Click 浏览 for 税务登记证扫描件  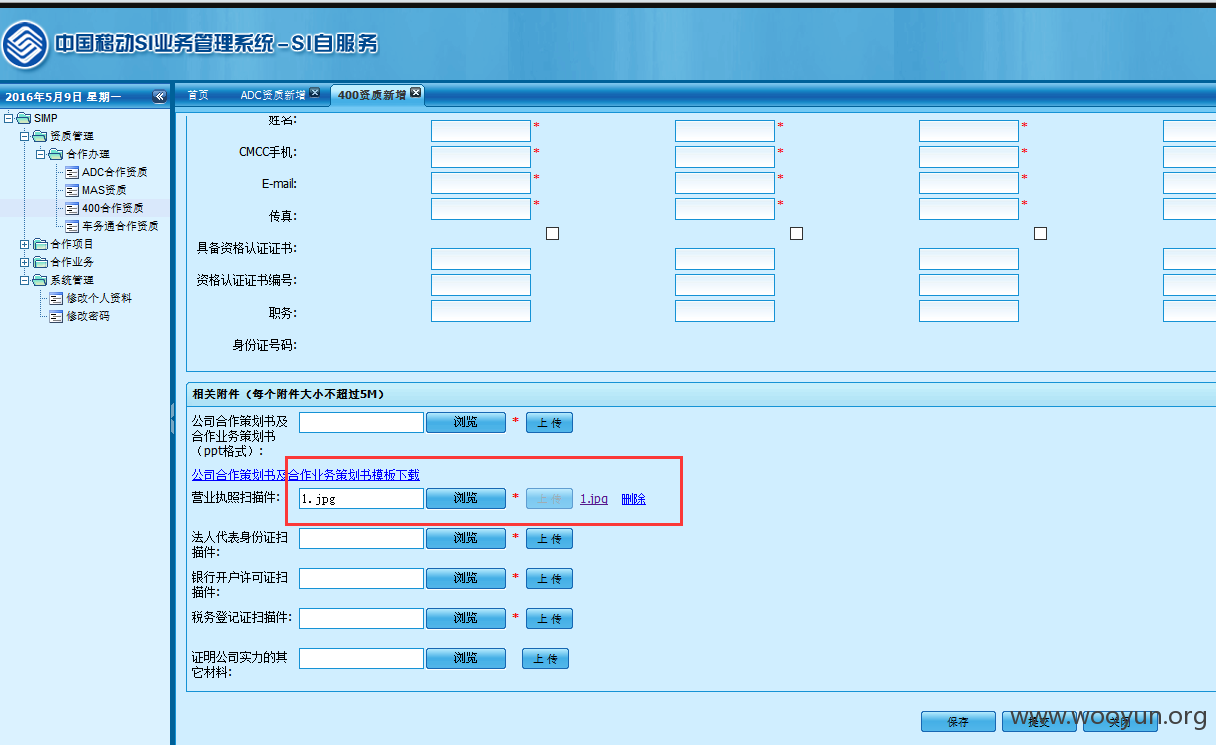point(466,619)
